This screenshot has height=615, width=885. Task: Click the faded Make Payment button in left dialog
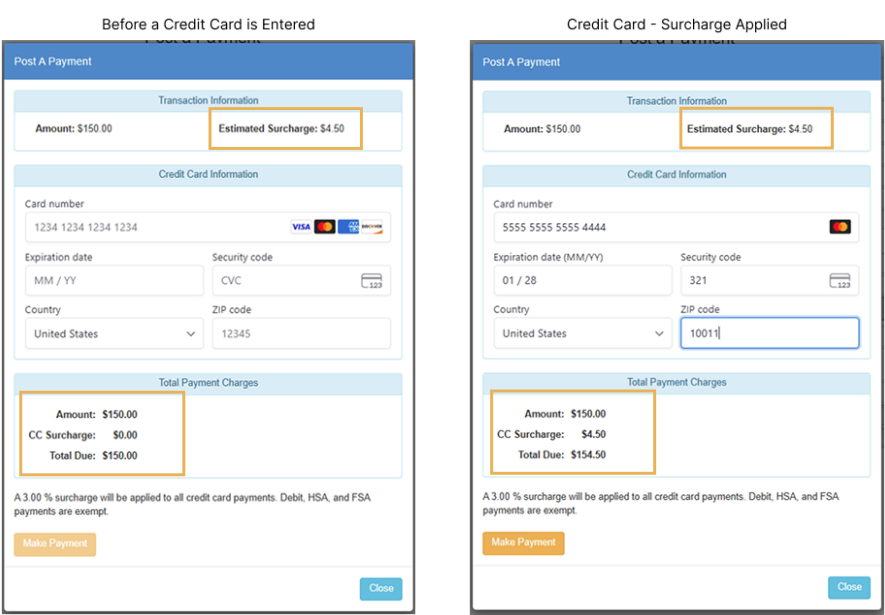(x=55, y=544)
